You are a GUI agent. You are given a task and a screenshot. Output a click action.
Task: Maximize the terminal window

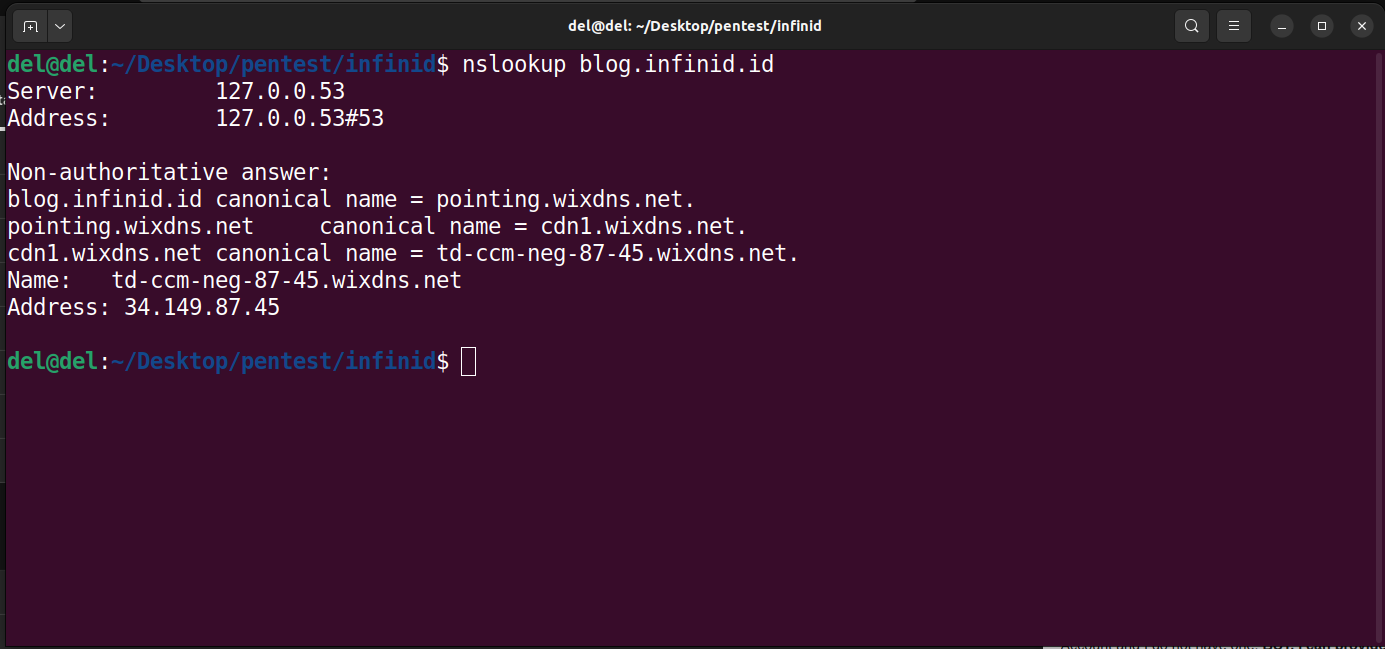click(x=1322, y=26)
